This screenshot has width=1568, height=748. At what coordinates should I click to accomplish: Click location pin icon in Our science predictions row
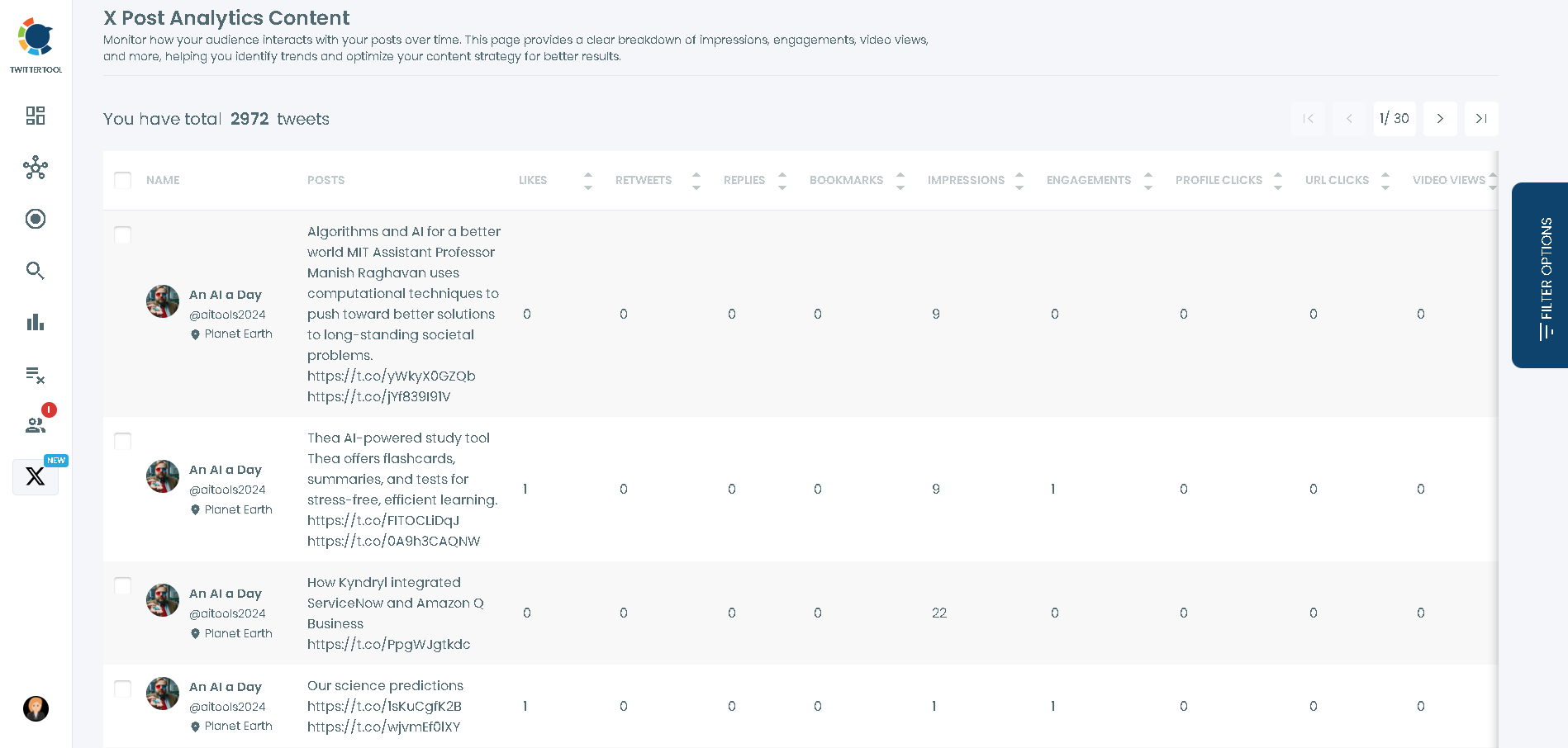click(196, 727)
